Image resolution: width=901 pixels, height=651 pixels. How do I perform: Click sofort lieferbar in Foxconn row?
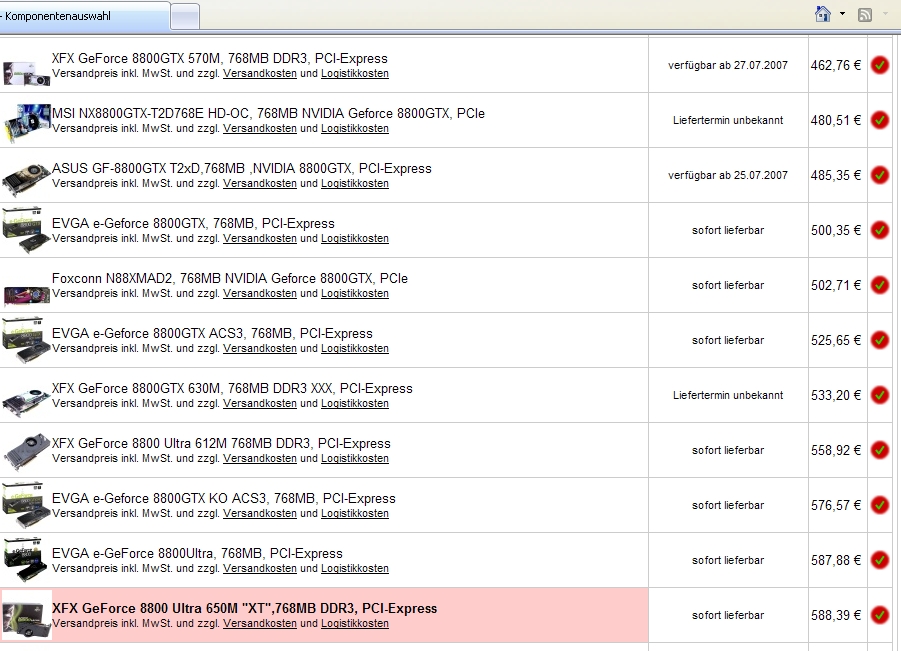[728, 286]
